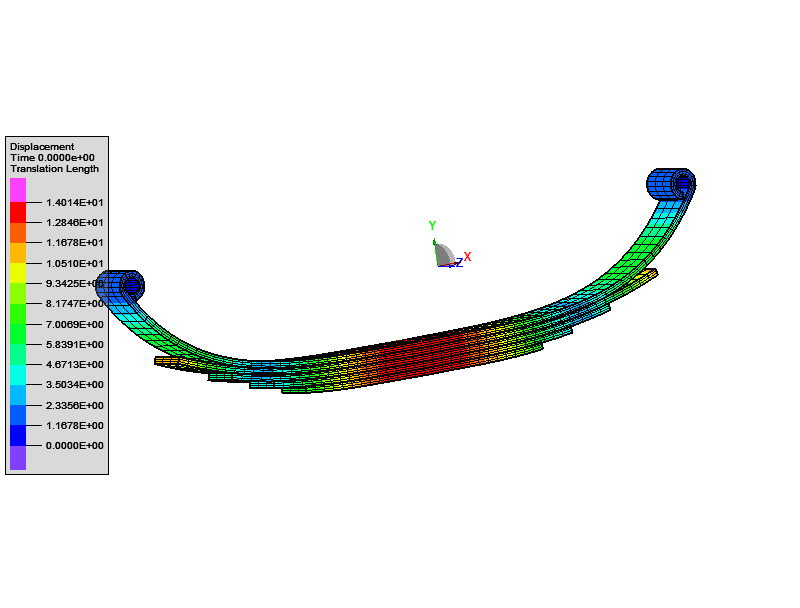This screenshot has height=608, width=800.
Task: Click the Translation Length label
Action: (x=55, y=169)
